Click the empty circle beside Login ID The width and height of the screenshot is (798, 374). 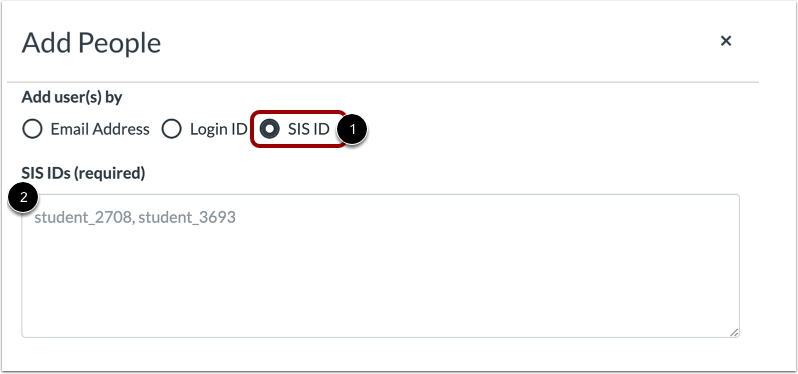172,129
